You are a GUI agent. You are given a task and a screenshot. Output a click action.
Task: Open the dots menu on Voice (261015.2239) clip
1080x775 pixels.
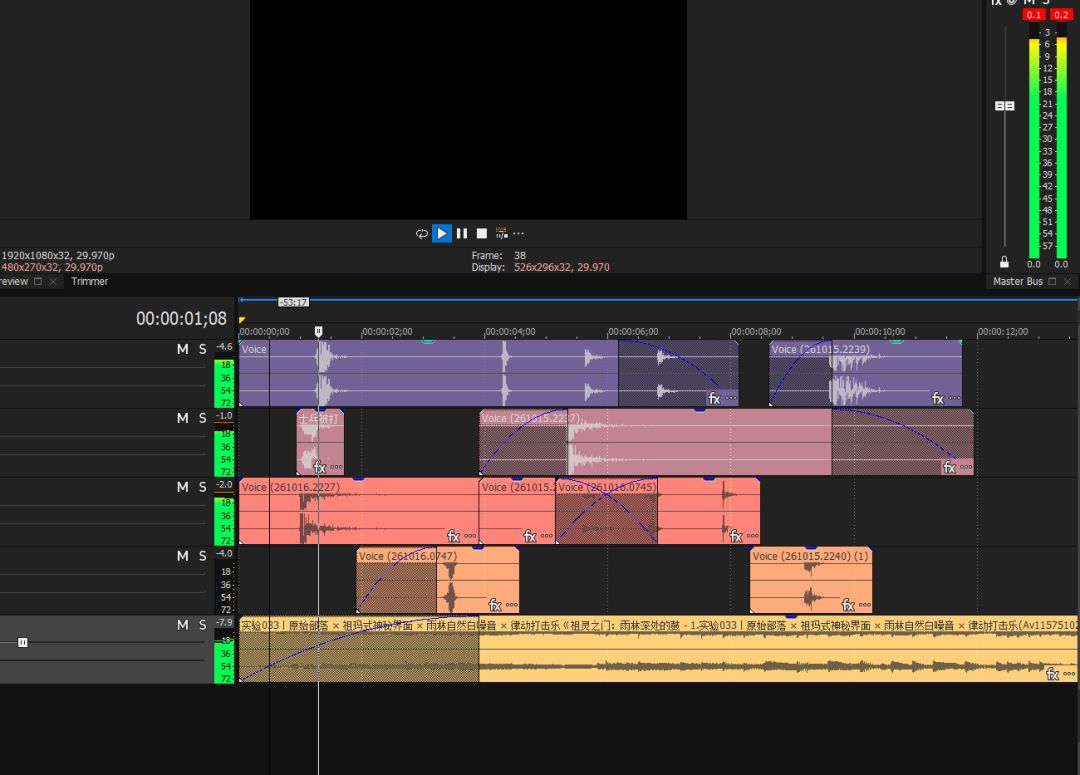954,398
